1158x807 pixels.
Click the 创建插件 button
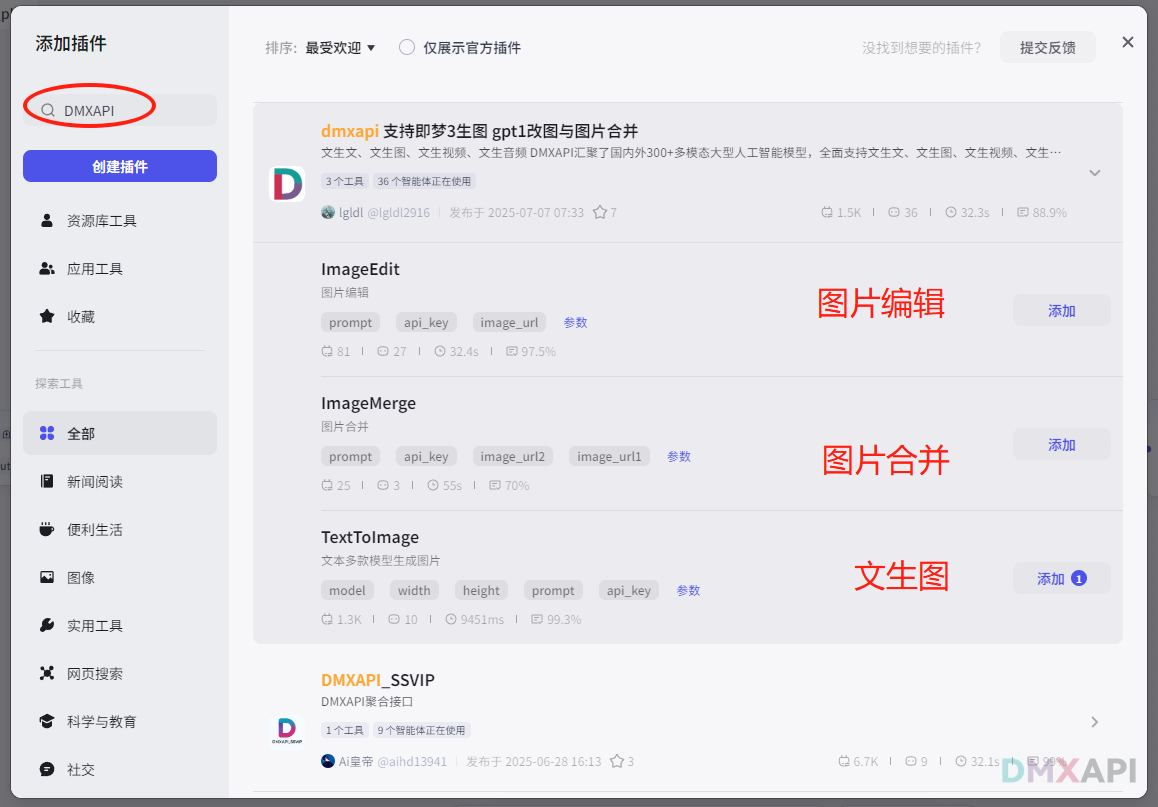pyautogui.click(x=119, y=165)
